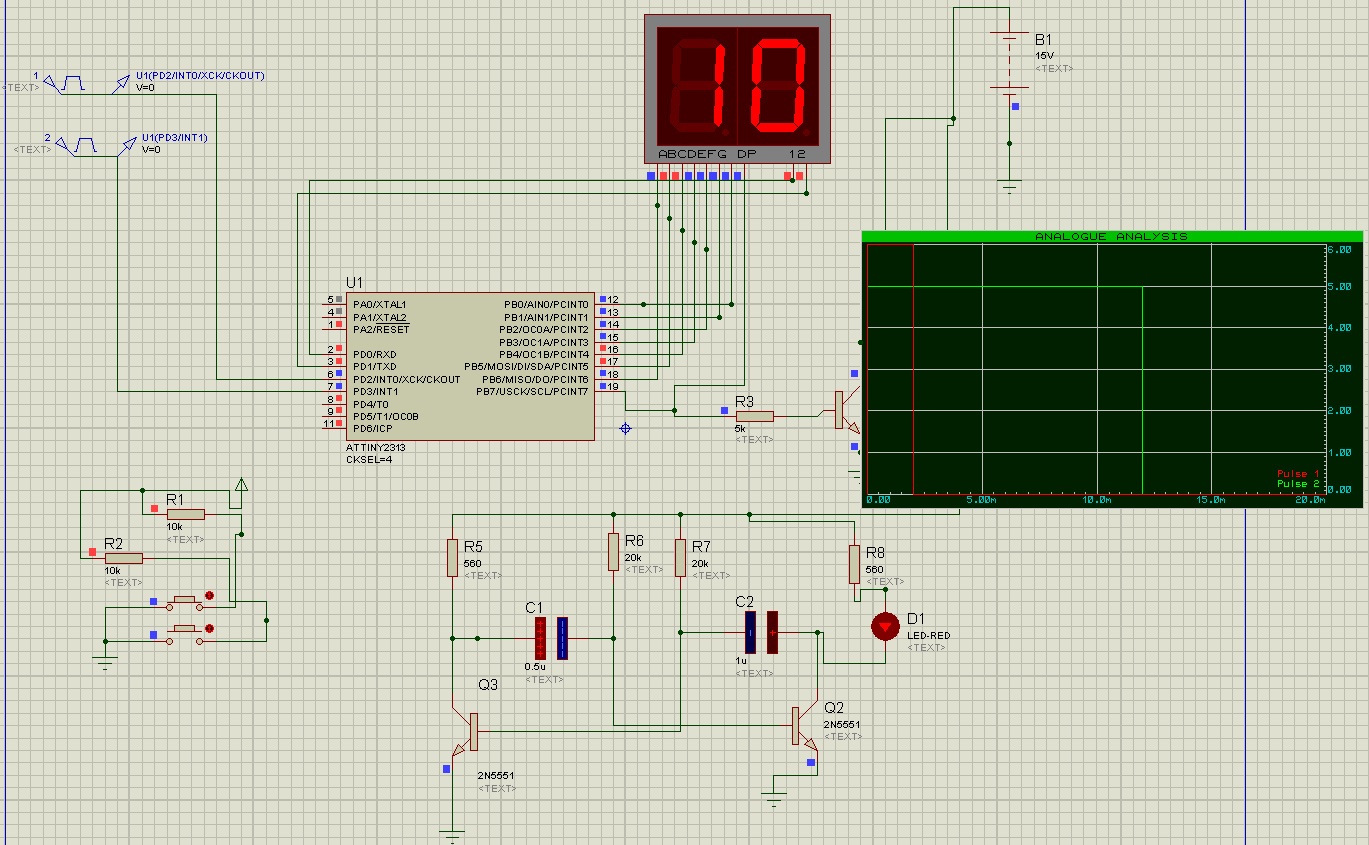Select resistor R1 body
The width and height of the screenshot is (1369, 845).
(x=186, y=514)
